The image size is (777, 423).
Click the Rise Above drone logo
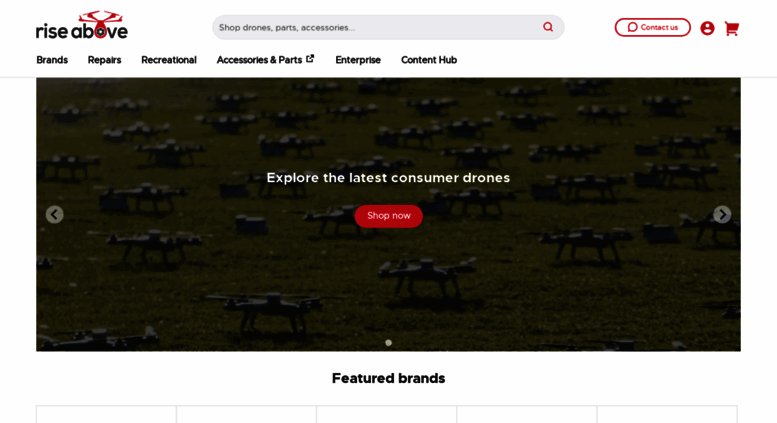click(x=82, y=25)
